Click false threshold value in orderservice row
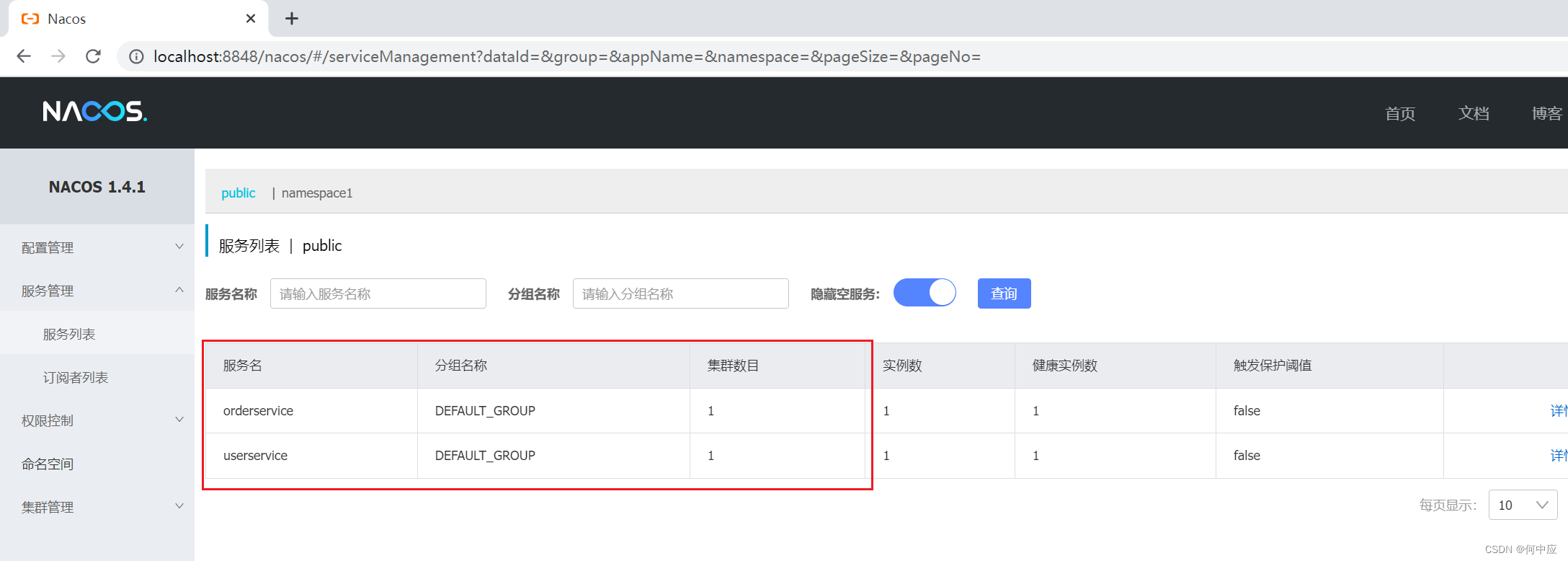The height and width of the screenshot is (561, 1568). pyautogui.click(x=1247, y=410)
